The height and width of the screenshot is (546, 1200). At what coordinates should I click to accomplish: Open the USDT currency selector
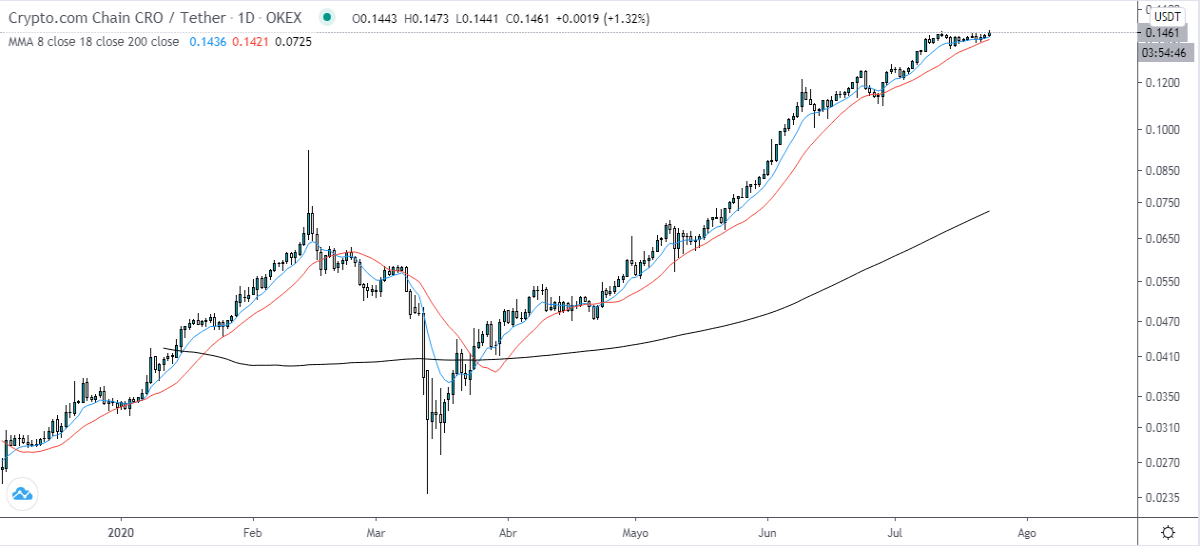pos(1168,15)
